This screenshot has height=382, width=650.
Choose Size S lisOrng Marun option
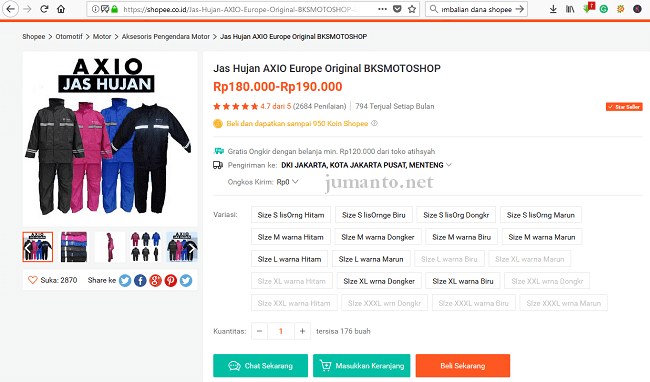pos(541,215)
